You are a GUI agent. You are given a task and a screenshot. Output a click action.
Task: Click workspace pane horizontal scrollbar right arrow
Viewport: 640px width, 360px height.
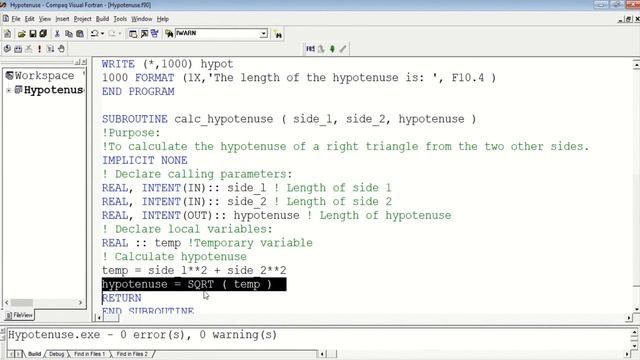80,302
